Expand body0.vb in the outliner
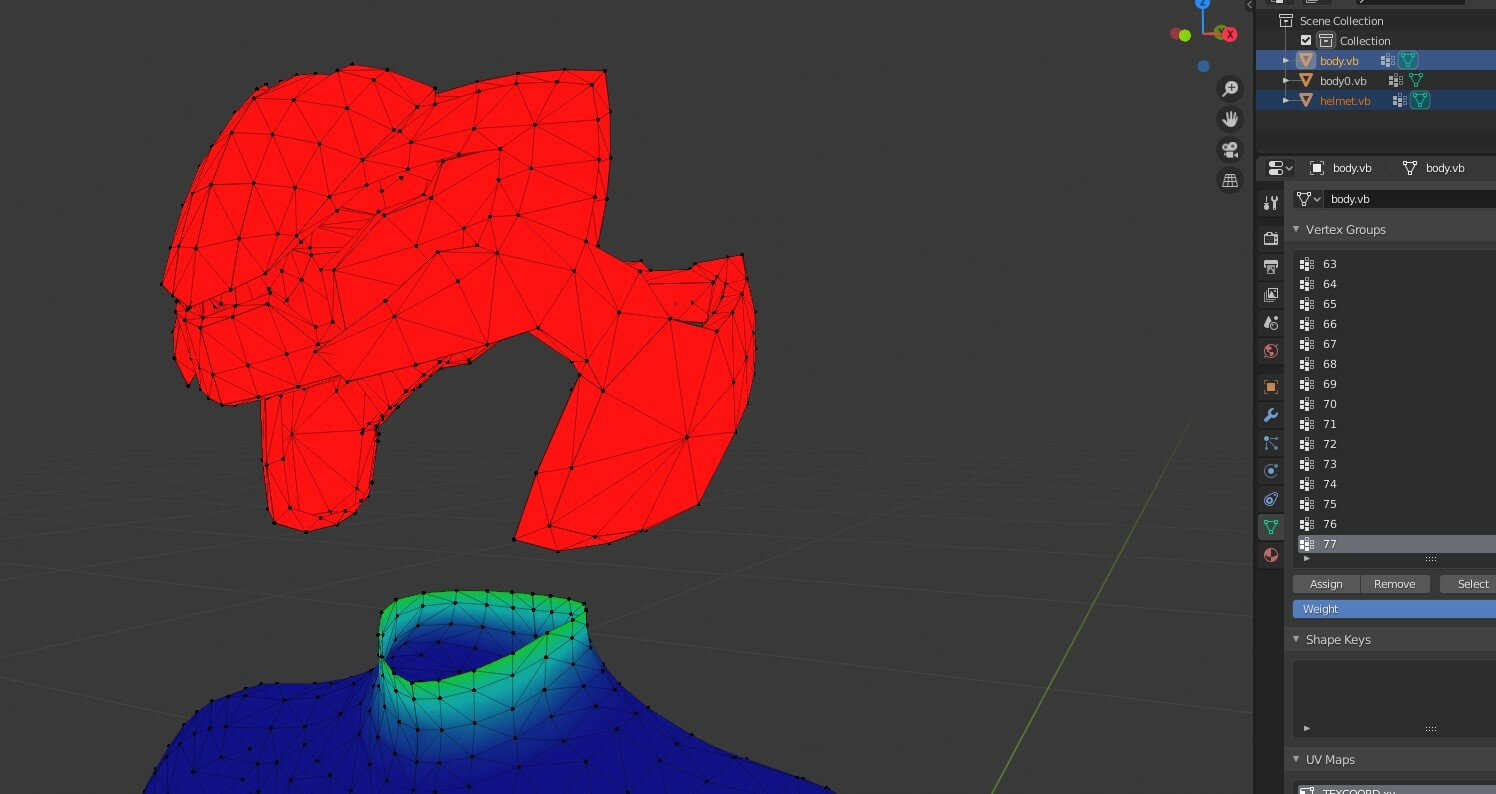The height and width of the screenshot is (794, 1496). point(1287,81)
